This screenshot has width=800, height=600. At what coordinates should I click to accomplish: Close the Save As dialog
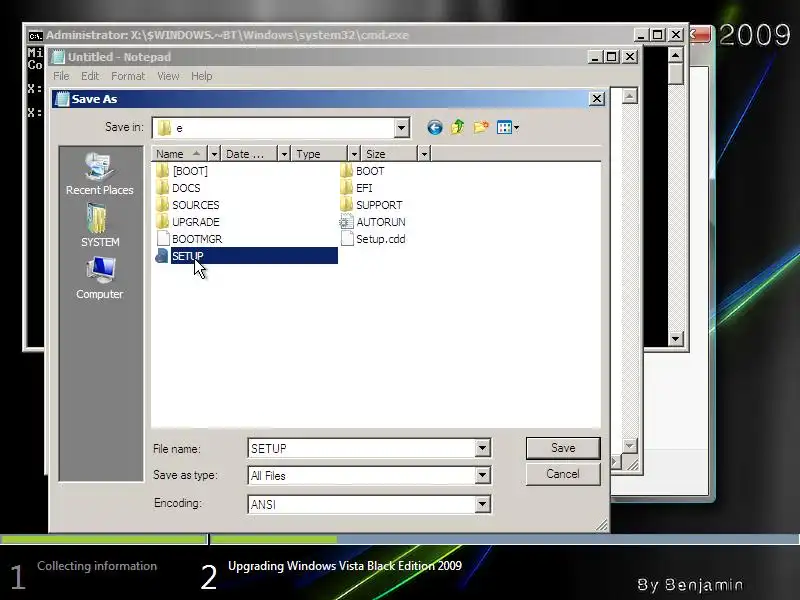pyautogui.click(x=597, y=98)
